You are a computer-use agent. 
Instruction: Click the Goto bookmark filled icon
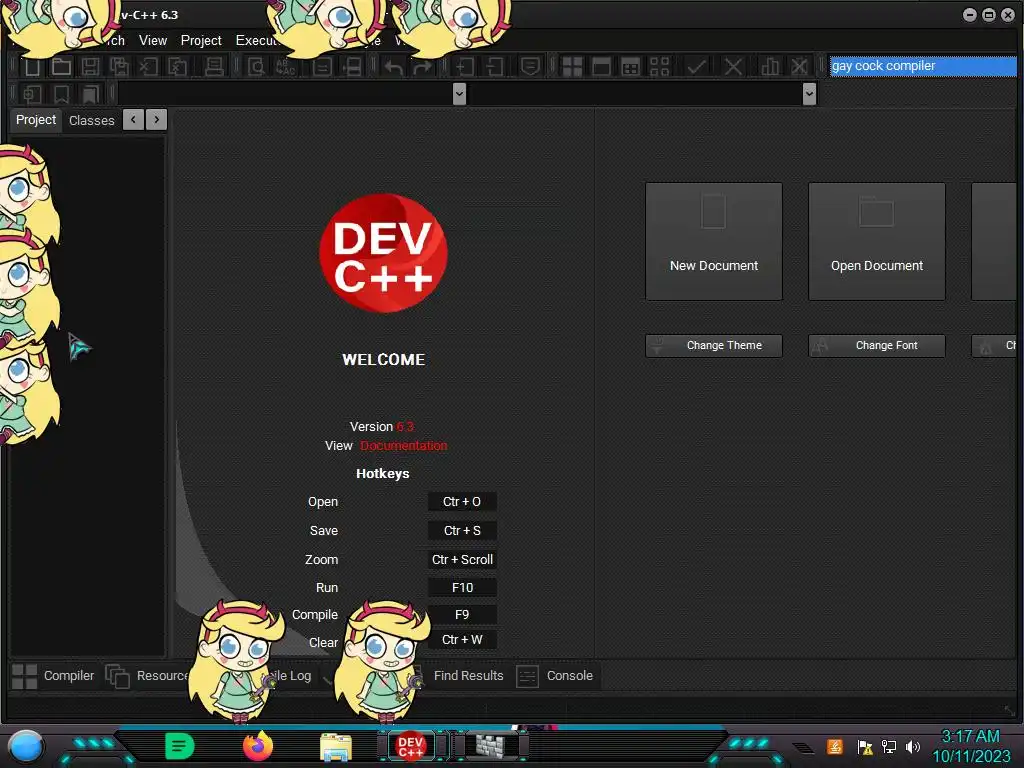90,95
